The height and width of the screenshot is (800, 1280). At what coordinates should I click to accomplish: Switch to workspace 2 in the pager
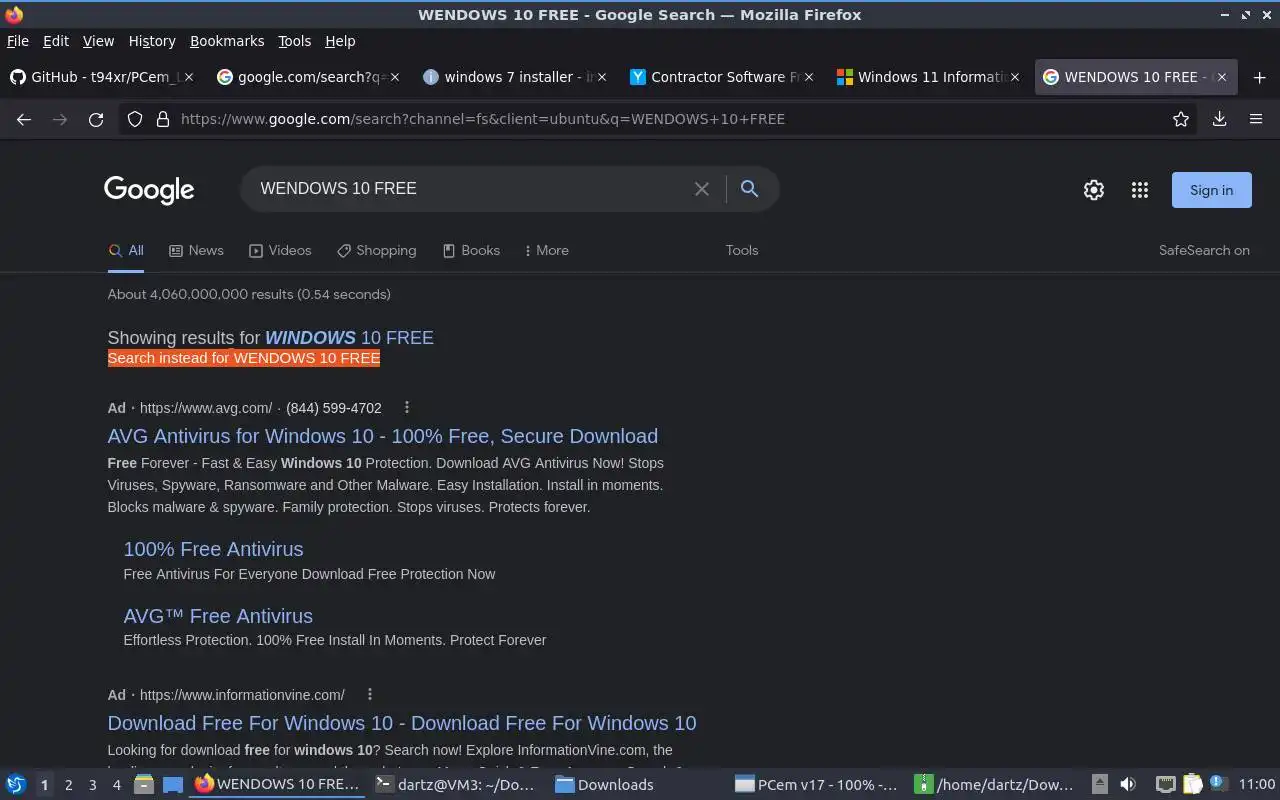[69, 785]
